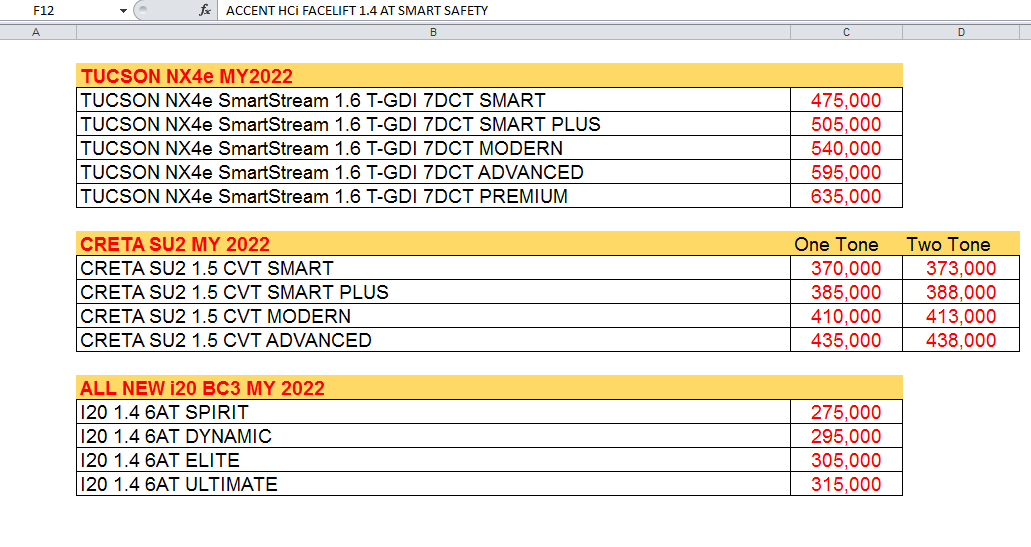
Task: Select column B header
Action: [433, 32]
